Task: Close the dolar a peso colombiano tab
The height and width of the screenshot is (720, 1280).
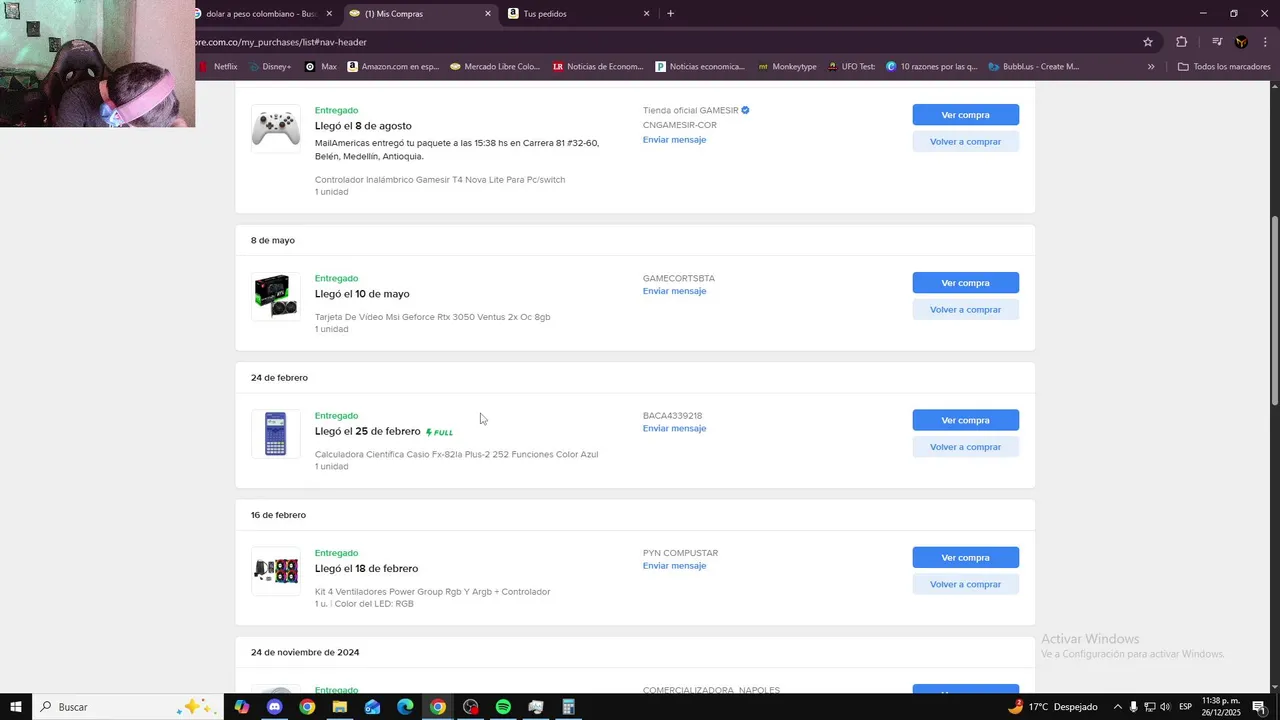Action: click(x=329, y=14)
